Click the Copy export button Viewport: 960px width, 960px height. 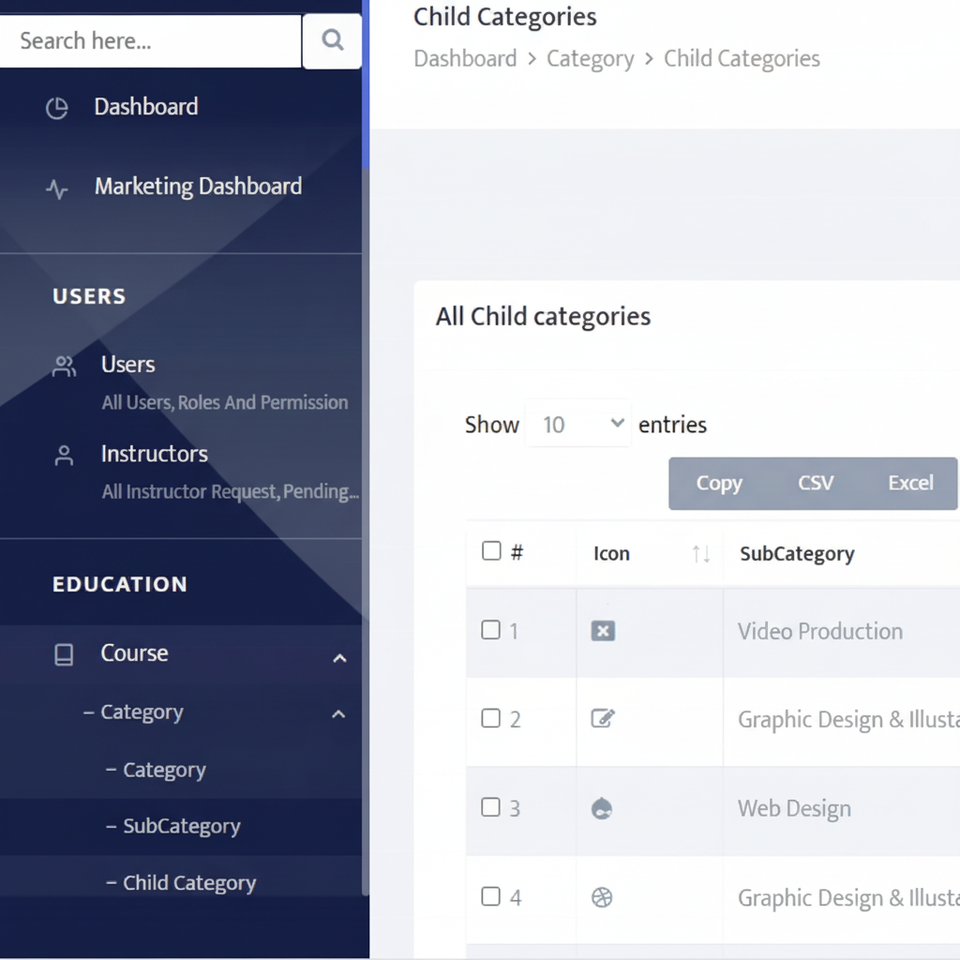(719, 484)
